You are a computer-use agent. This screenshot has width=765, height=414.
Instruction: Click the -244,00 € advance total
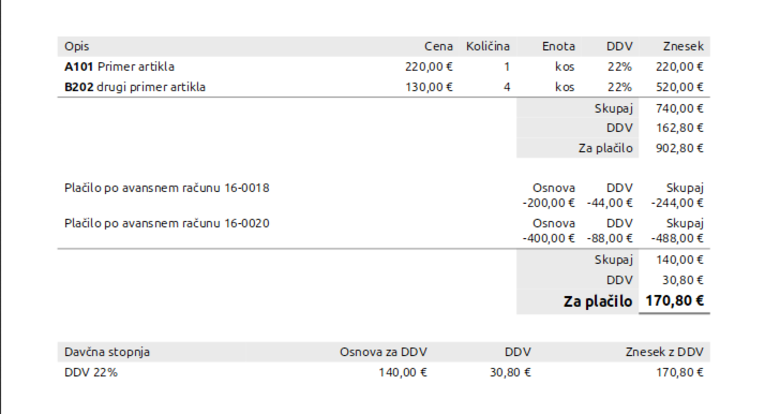coord(677,203)
